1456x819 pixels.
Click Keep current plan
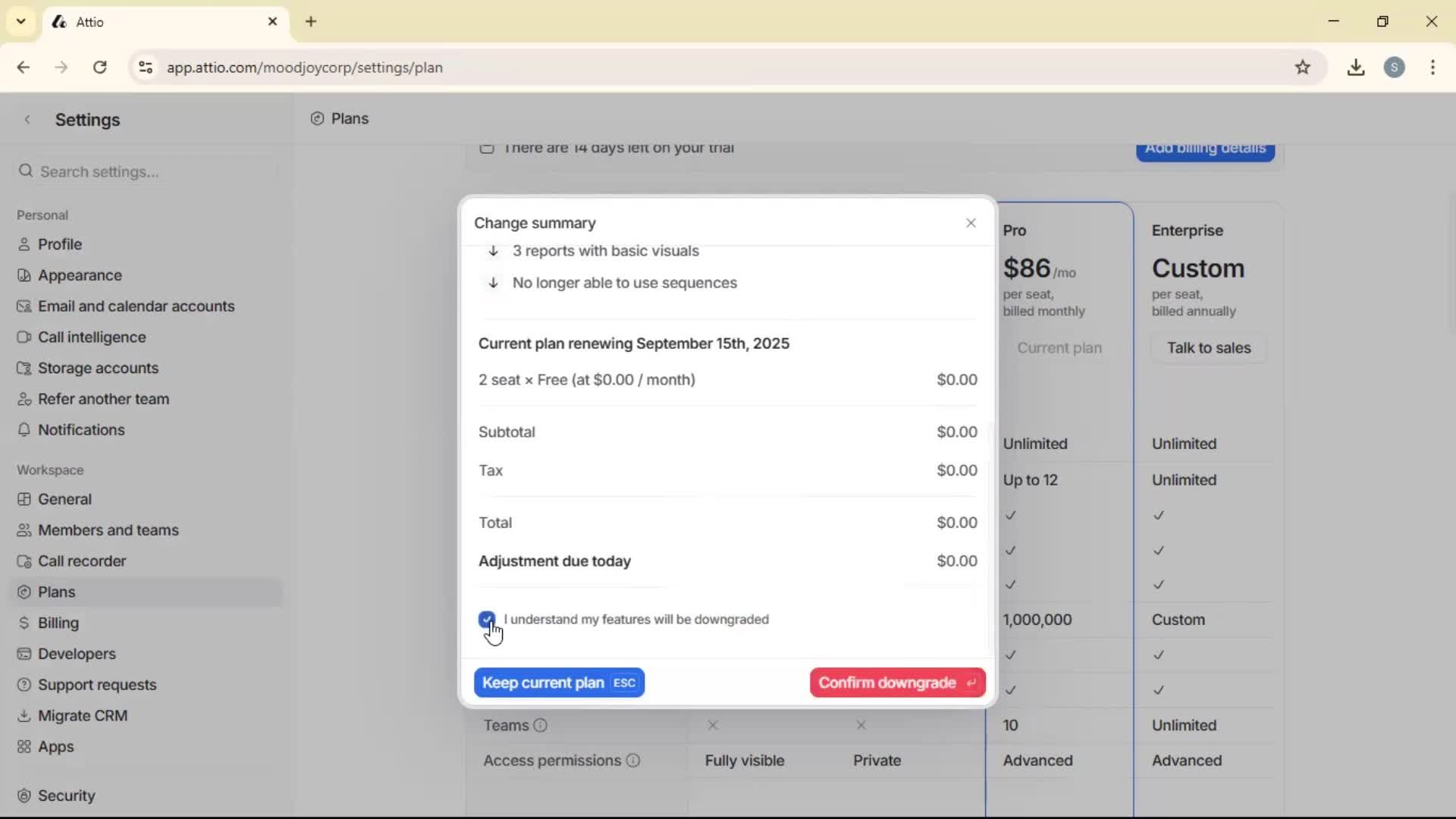(x=559, y=682)
